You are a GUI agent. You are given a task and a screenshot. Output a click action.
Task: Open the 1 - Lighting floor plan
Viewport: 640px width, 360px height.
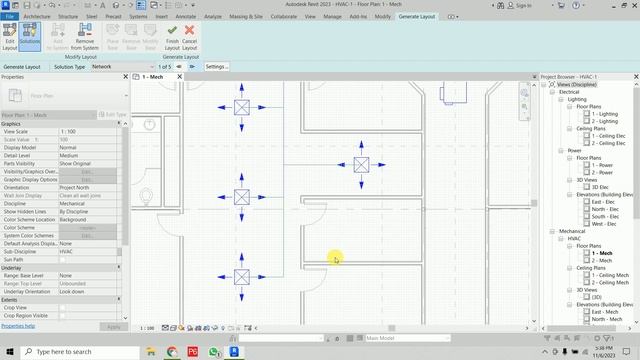click(x=605, y=114)
